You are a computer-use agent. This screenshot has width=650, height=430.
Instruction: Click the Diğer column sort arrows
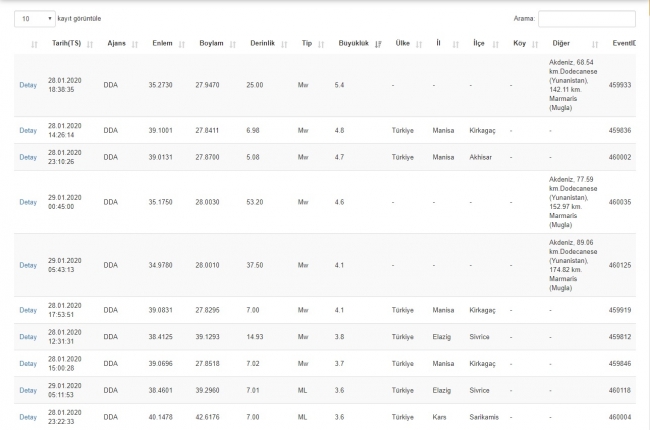593,44
